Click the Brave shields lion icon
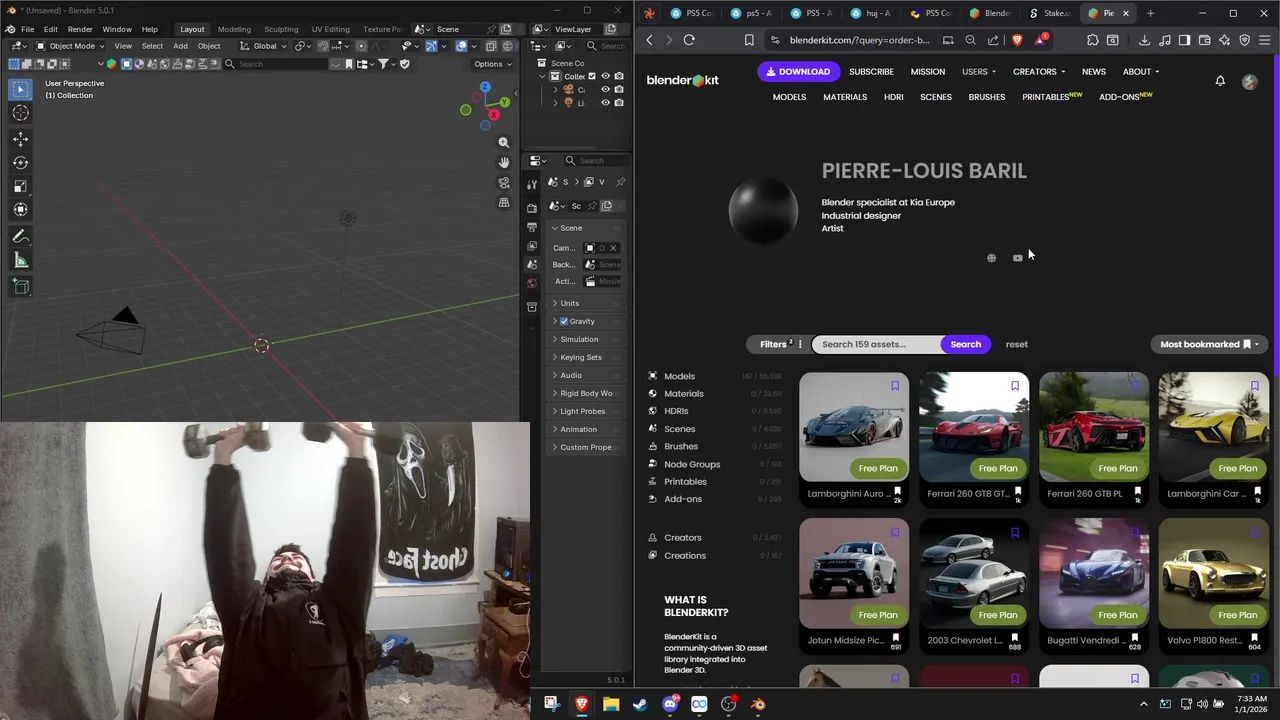 [1017, 40]
